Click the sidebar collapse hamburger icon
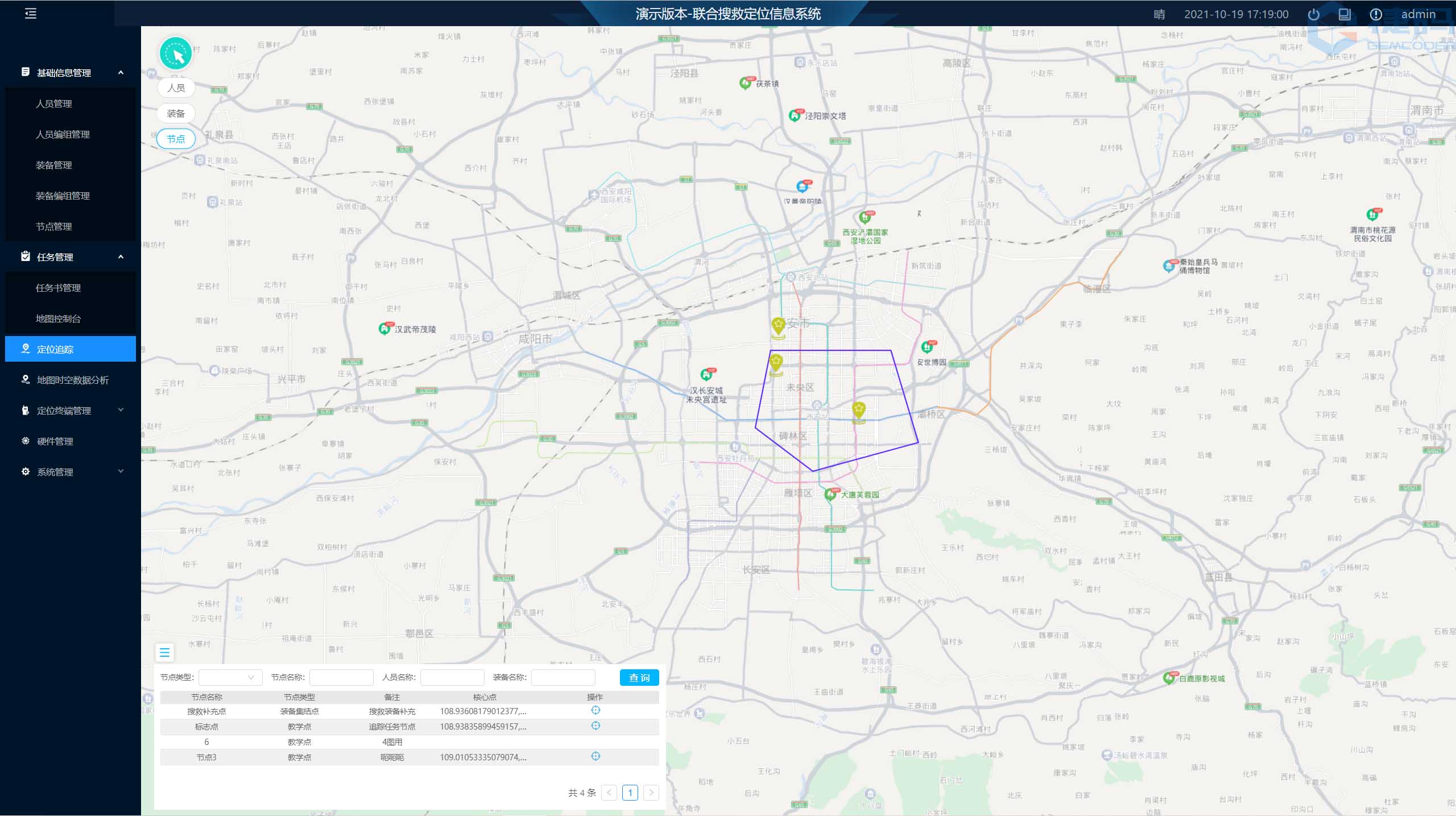1456x816 pixels. click(31, 14)
